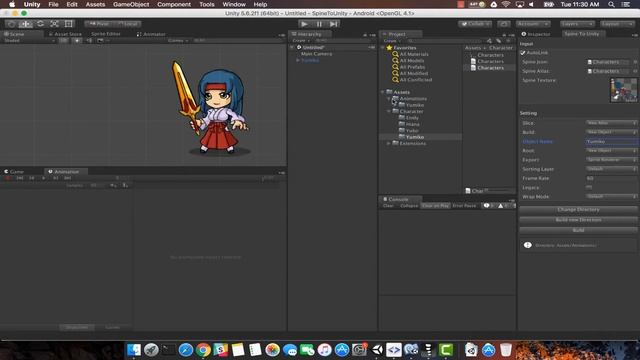Open the Collab dropdown

tap(475, 24)
